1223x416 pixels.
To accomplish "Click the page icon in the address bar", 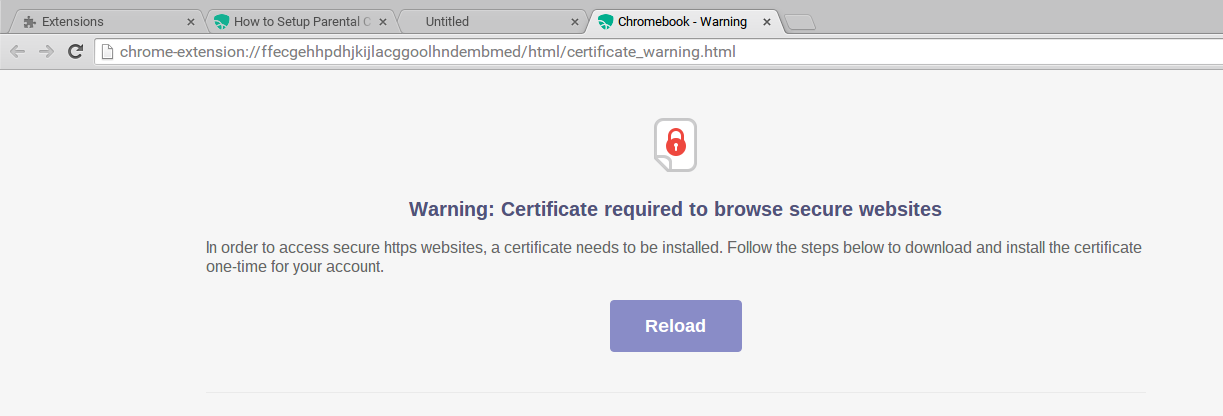I will click(x=106, y=51).
